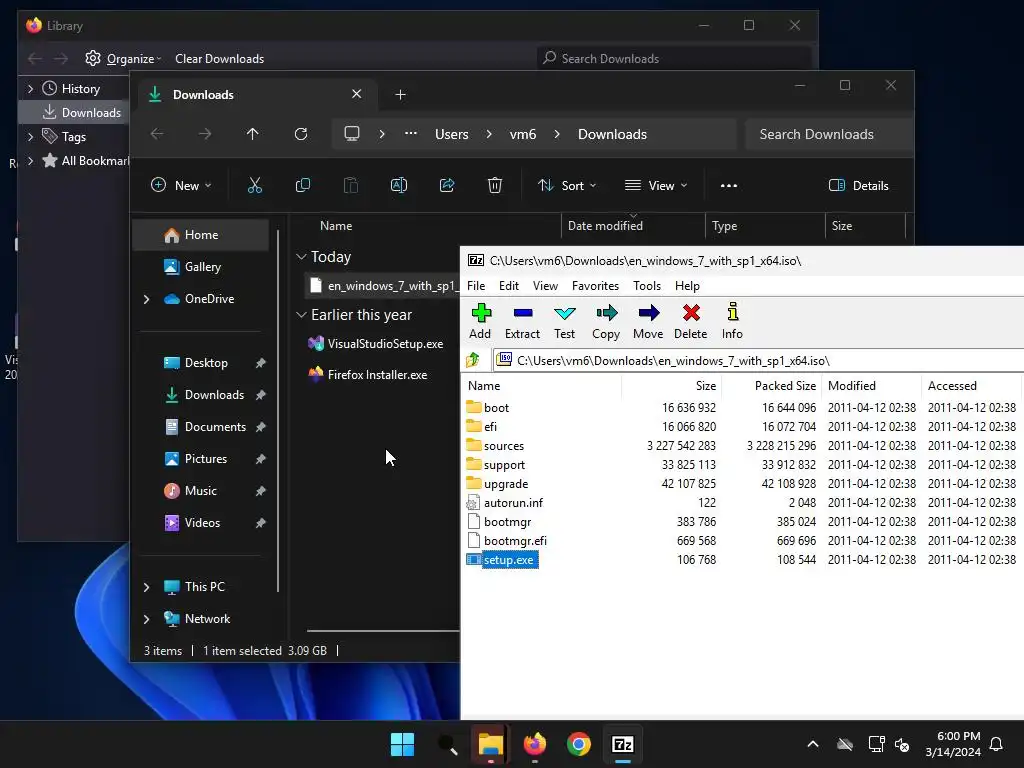
Task: Open the 7-Zip Favorites menu
Action: click(x=595, y=285)
